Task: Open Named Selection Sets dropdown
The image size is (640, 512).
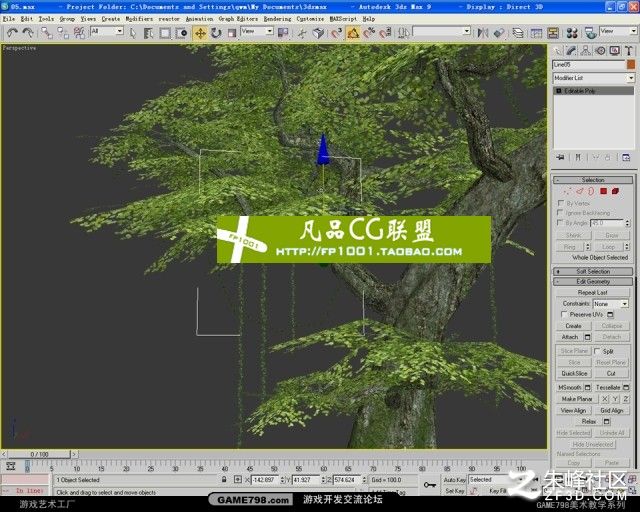Action: click(442, 31)
